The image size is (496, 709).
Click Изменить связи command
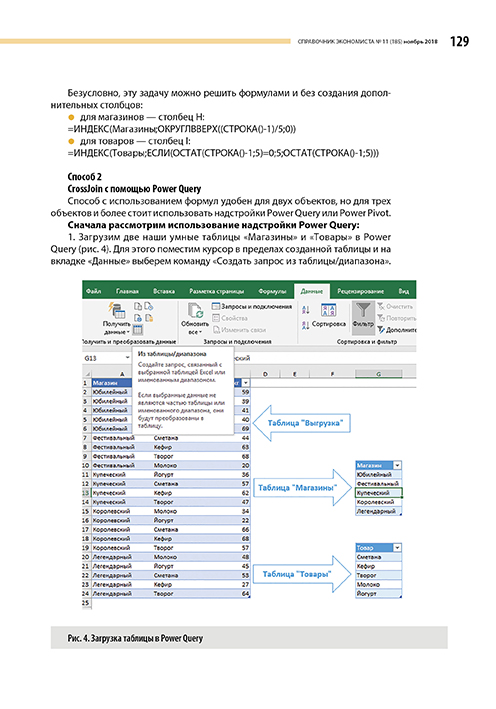pyautogui.click(x=239, y=330)
